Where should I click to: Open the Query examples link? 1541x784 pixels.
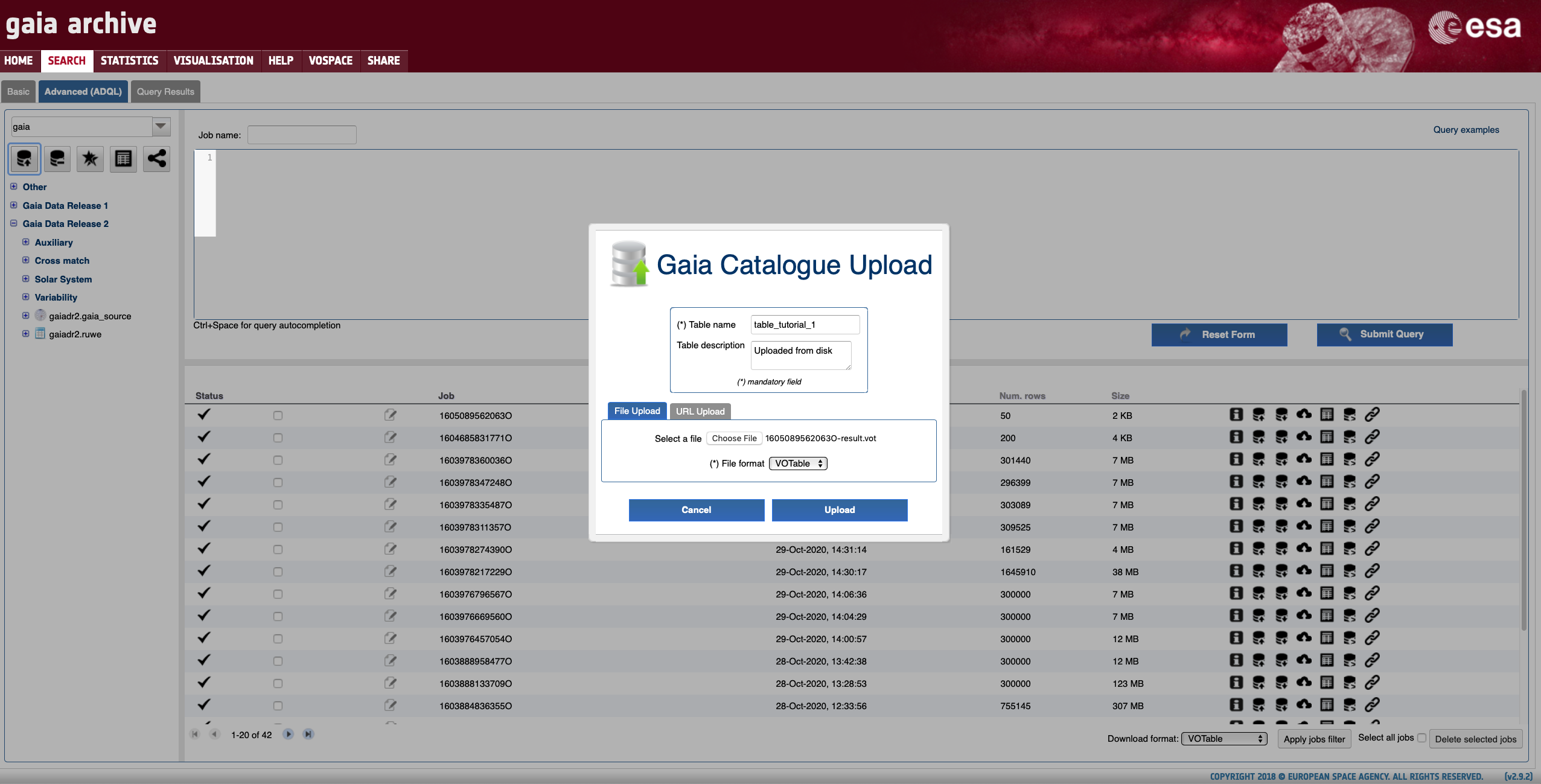(1466, 130)
